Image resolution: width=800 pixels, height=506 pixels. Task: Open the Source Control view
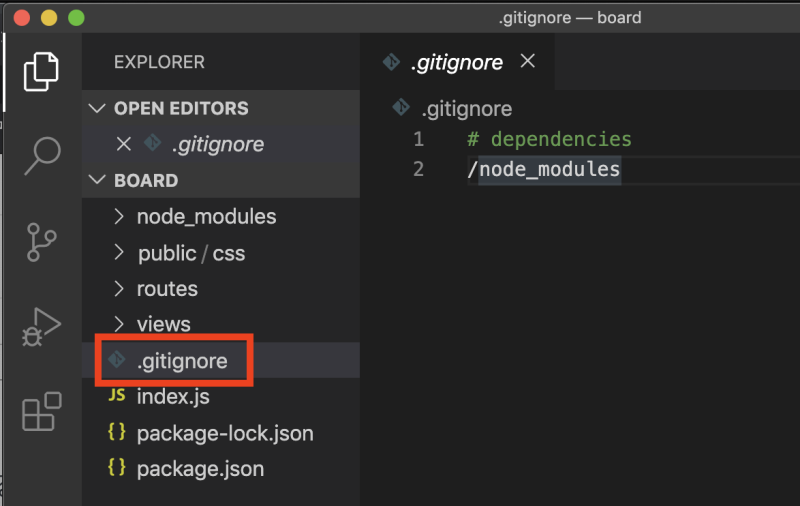coord(41,241)
